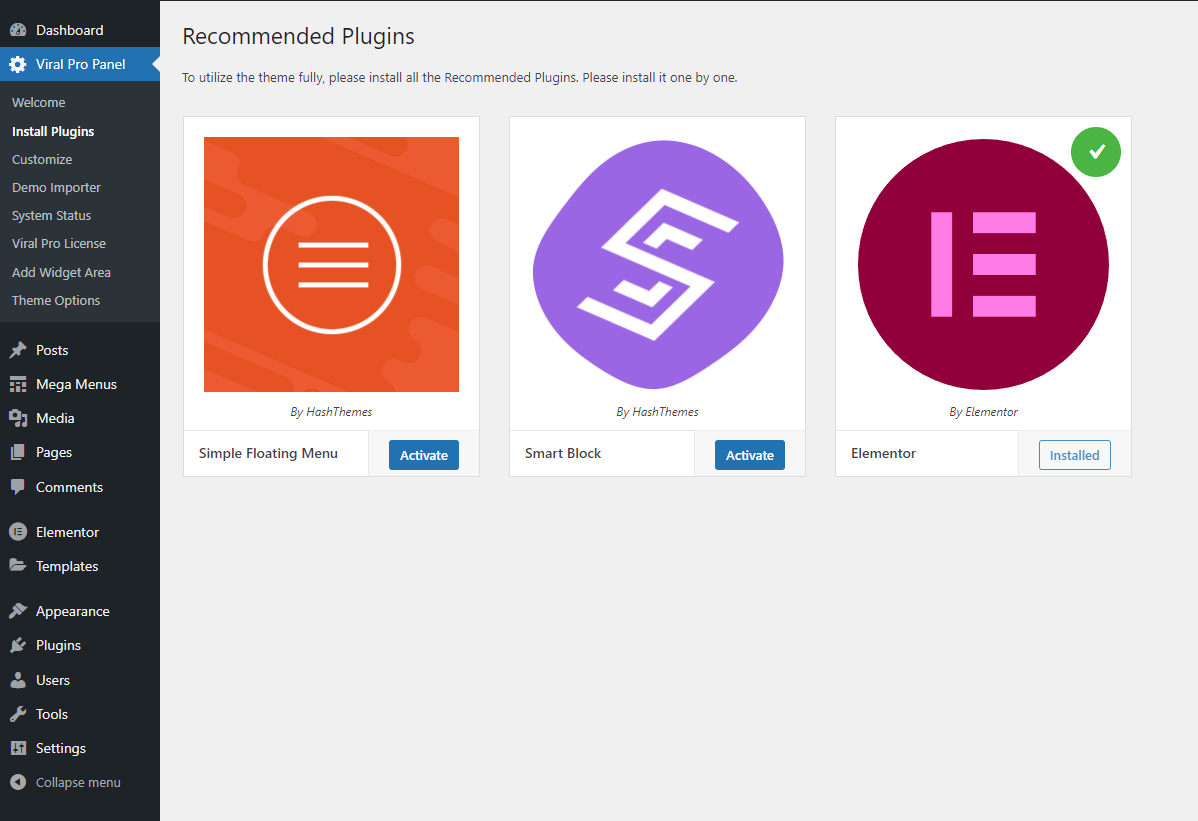
Task: Open the Tools sidebar label
Action: click(52, 714)
